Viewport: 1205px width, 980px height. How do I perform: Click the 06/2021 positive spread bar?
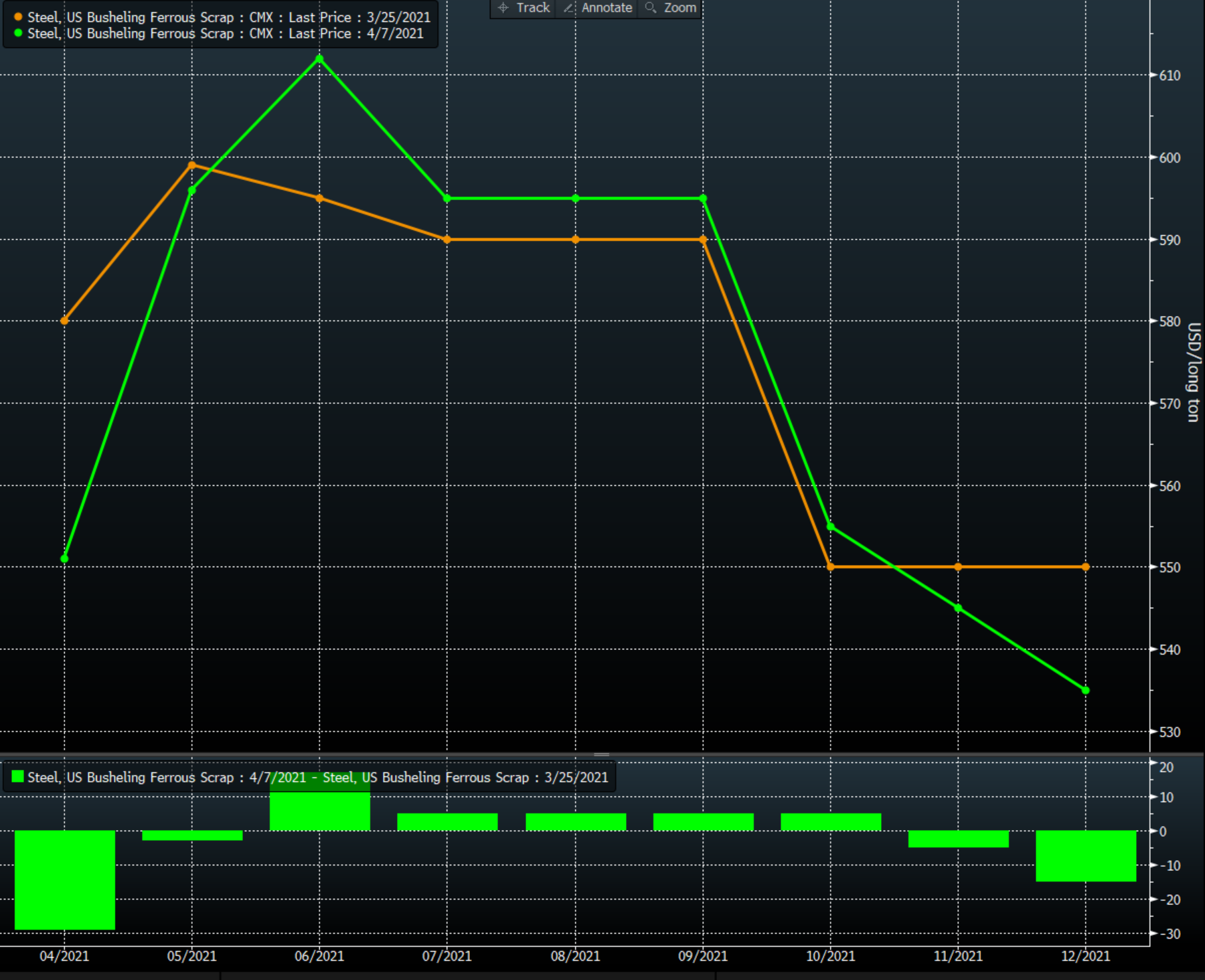coord(319,811)
